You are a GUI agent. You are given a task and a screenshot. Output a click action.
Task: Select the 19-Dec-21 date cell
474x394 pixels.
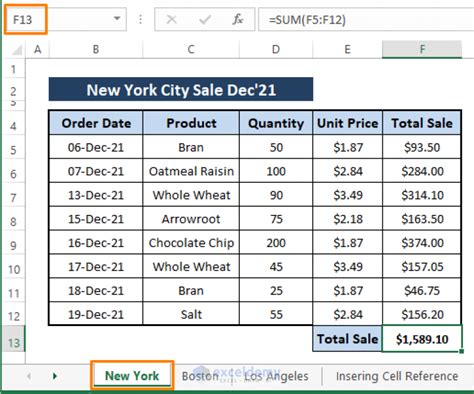[96, 314]
